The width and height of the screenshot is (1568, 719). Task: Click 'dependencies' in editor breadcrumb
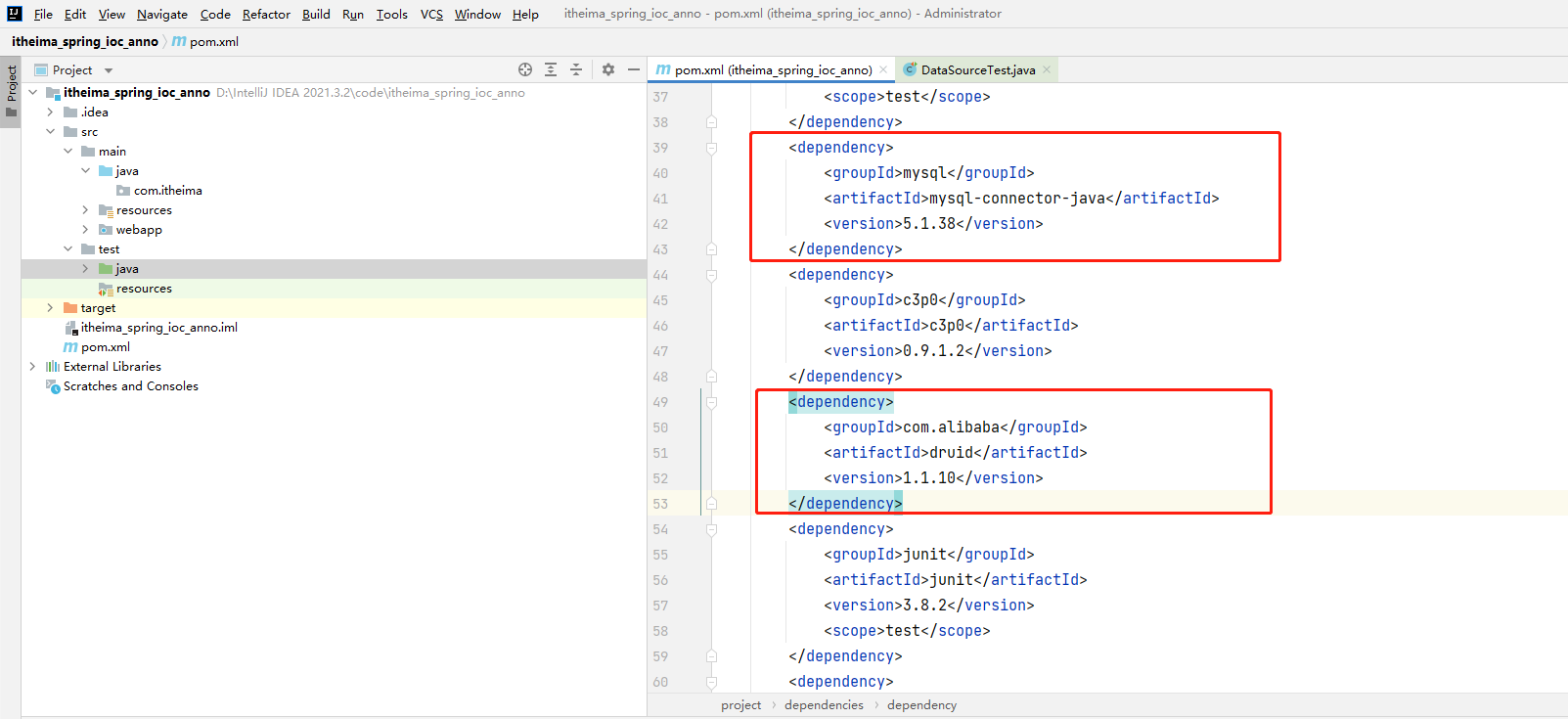tap(824, 705)
